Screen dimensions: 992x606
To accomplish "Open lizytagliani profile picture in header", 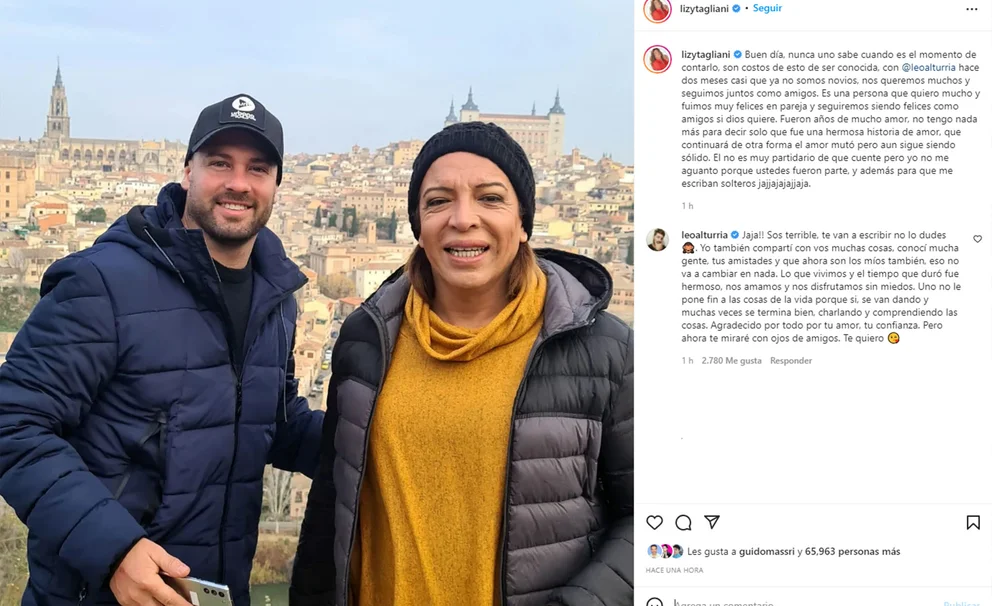I will coord(657,9).
